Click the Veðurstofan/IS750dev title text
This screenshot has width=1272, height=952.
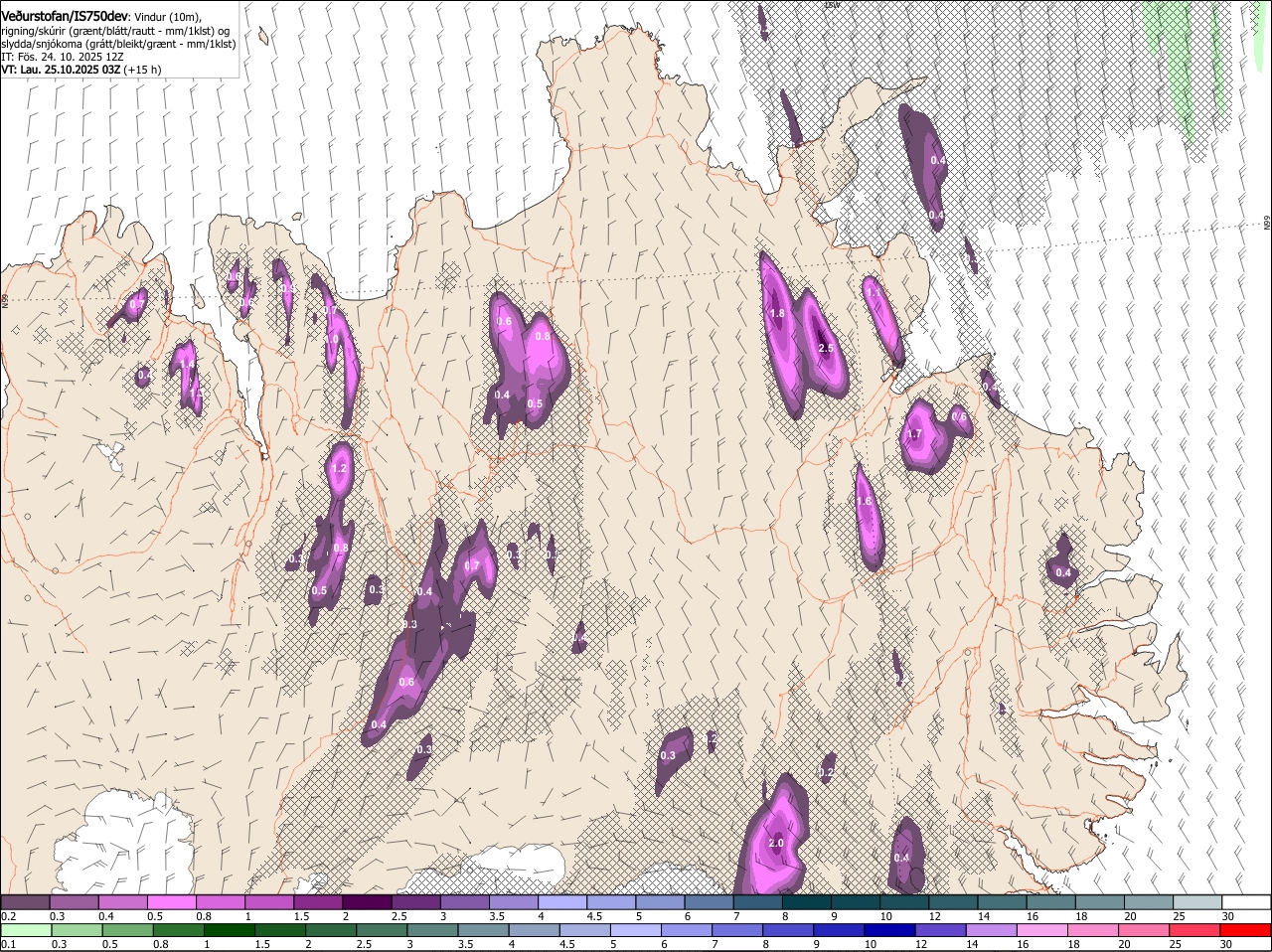(65, 16)
